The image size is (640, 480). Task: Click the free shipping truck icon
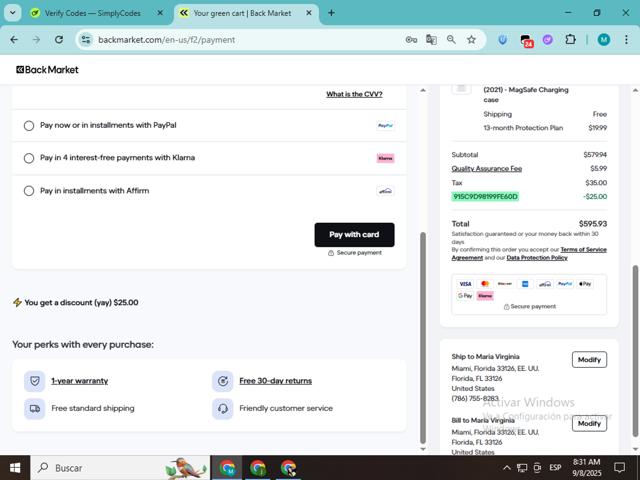(x=35, y=409)
